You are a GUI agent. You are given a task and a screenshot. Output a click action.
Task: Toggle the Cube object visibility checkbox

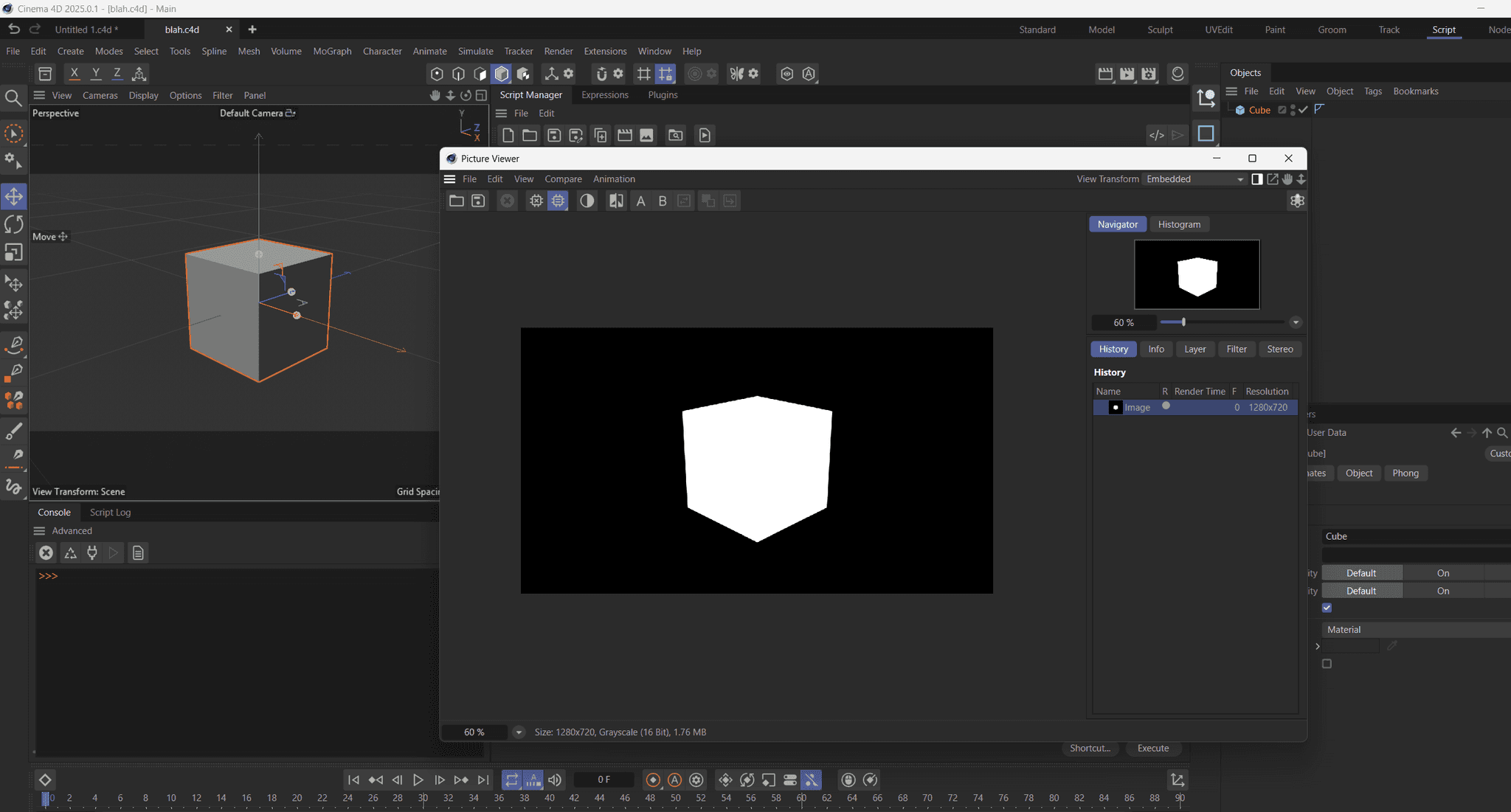pyautogui.click(x=1299, y=109)
